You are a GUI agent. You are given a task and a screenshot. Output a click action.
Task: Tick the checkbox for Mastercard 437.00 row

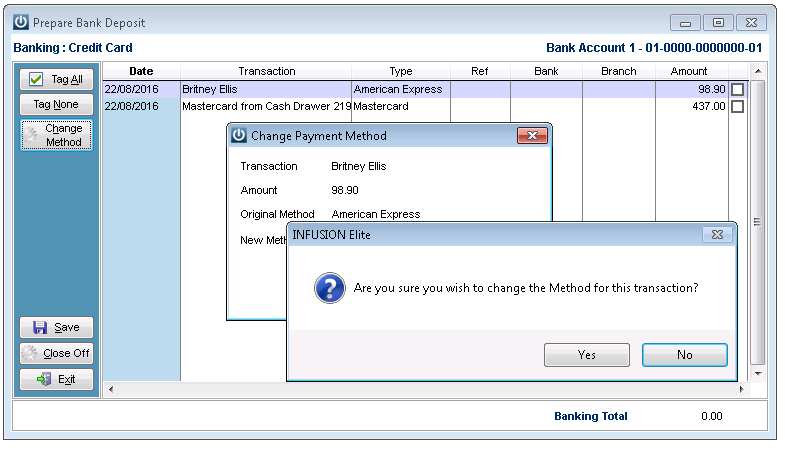(x=737, y=107)
